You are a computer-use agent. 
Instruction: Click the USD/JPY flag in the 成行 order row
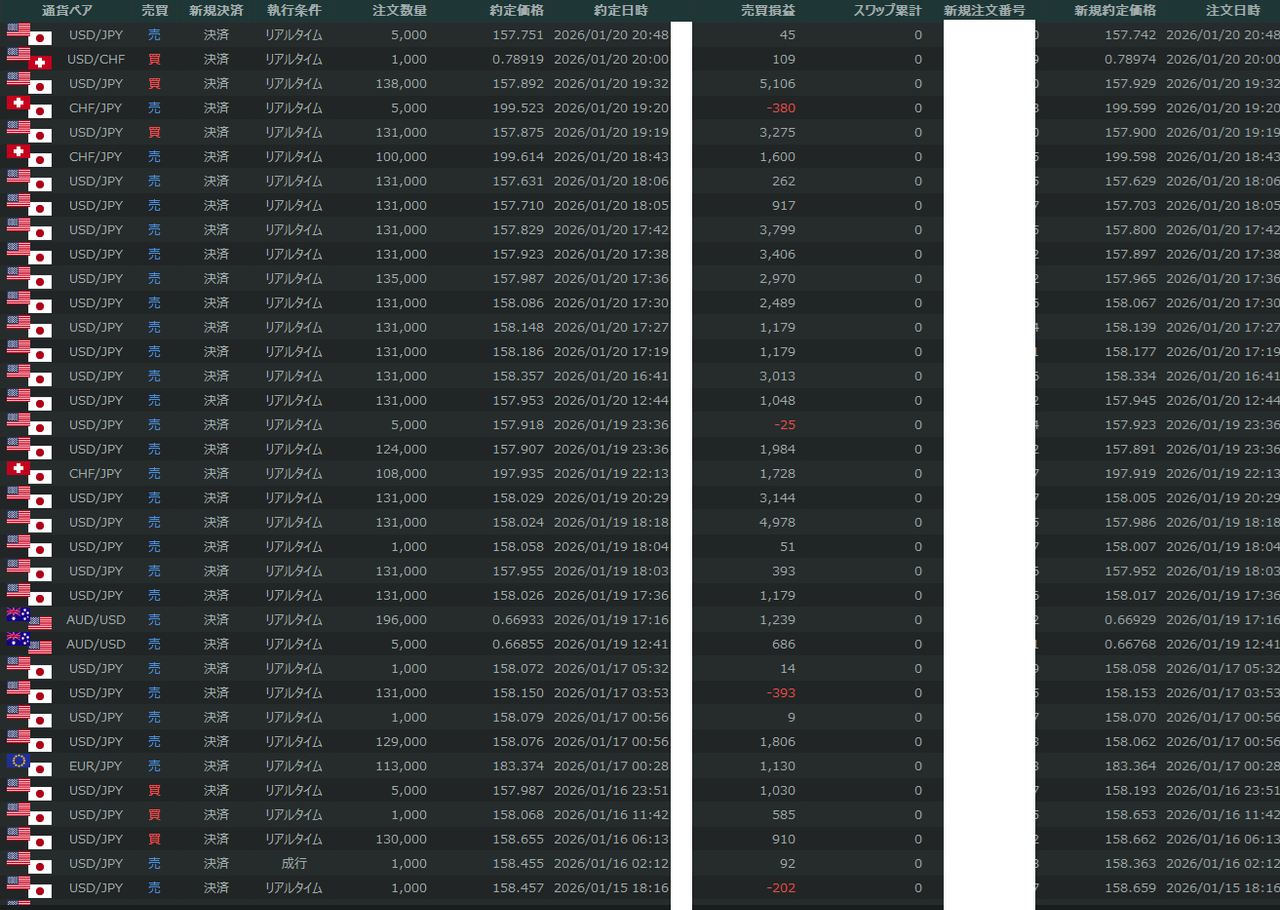click(29, 863)
